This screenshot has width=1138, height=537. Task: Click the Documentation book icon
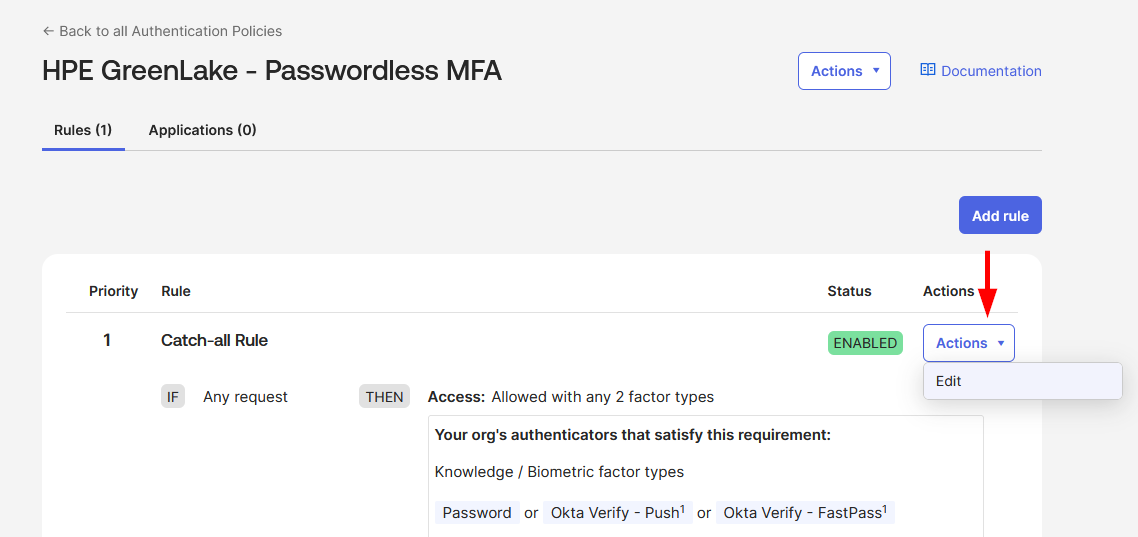[928, 71]
